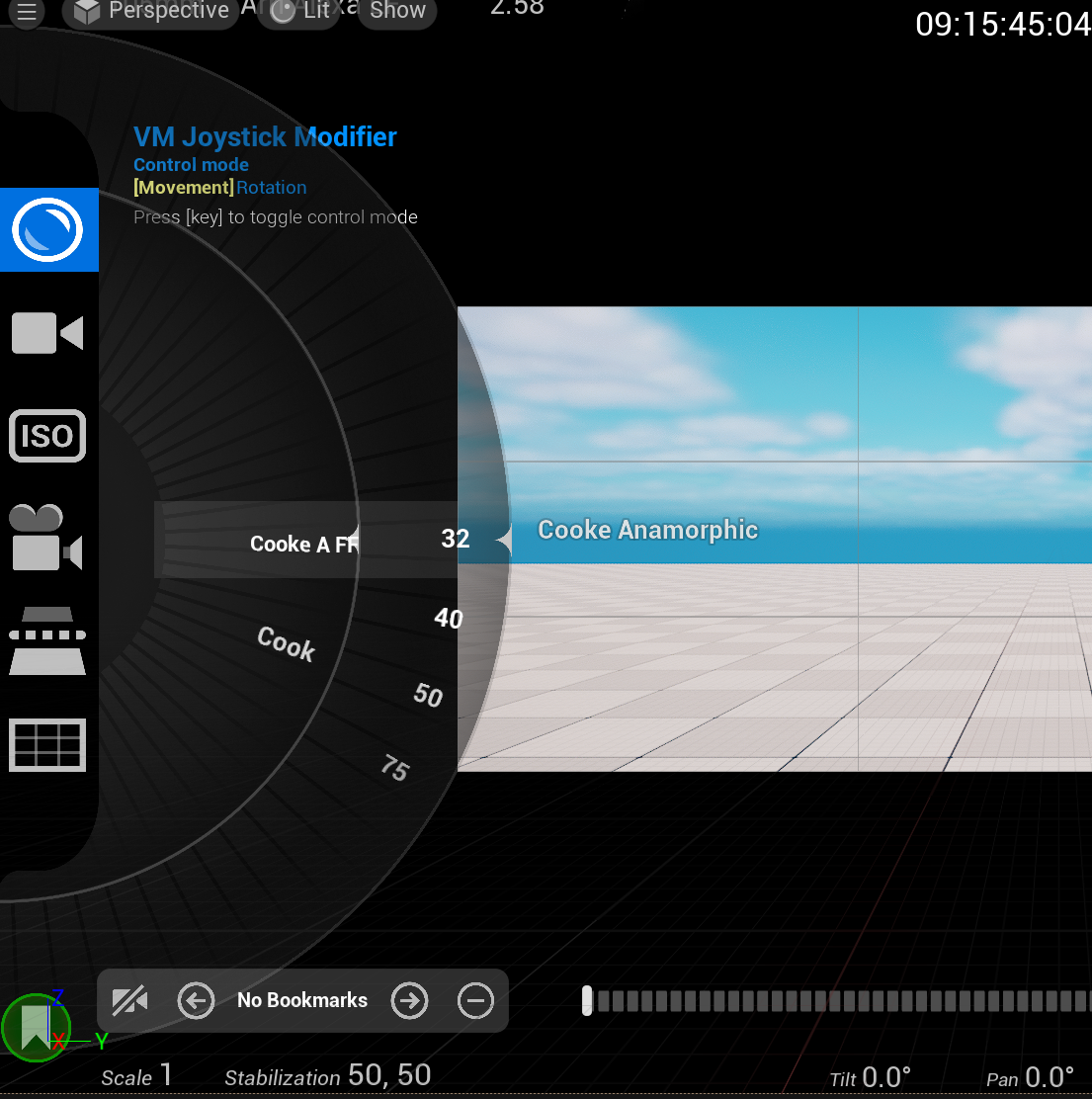Image resolution: width=1092 pixels, height=1099 pixels.
Task: Open the Lit view mode dropdown
Action: pos(299,11)
